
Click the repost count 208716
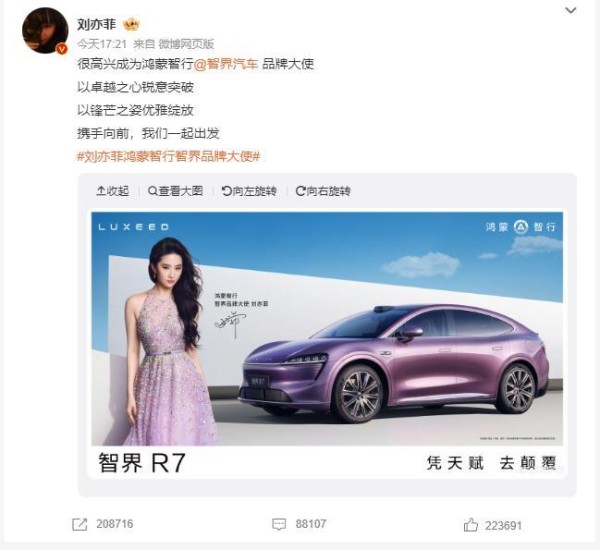click(115, 524)
